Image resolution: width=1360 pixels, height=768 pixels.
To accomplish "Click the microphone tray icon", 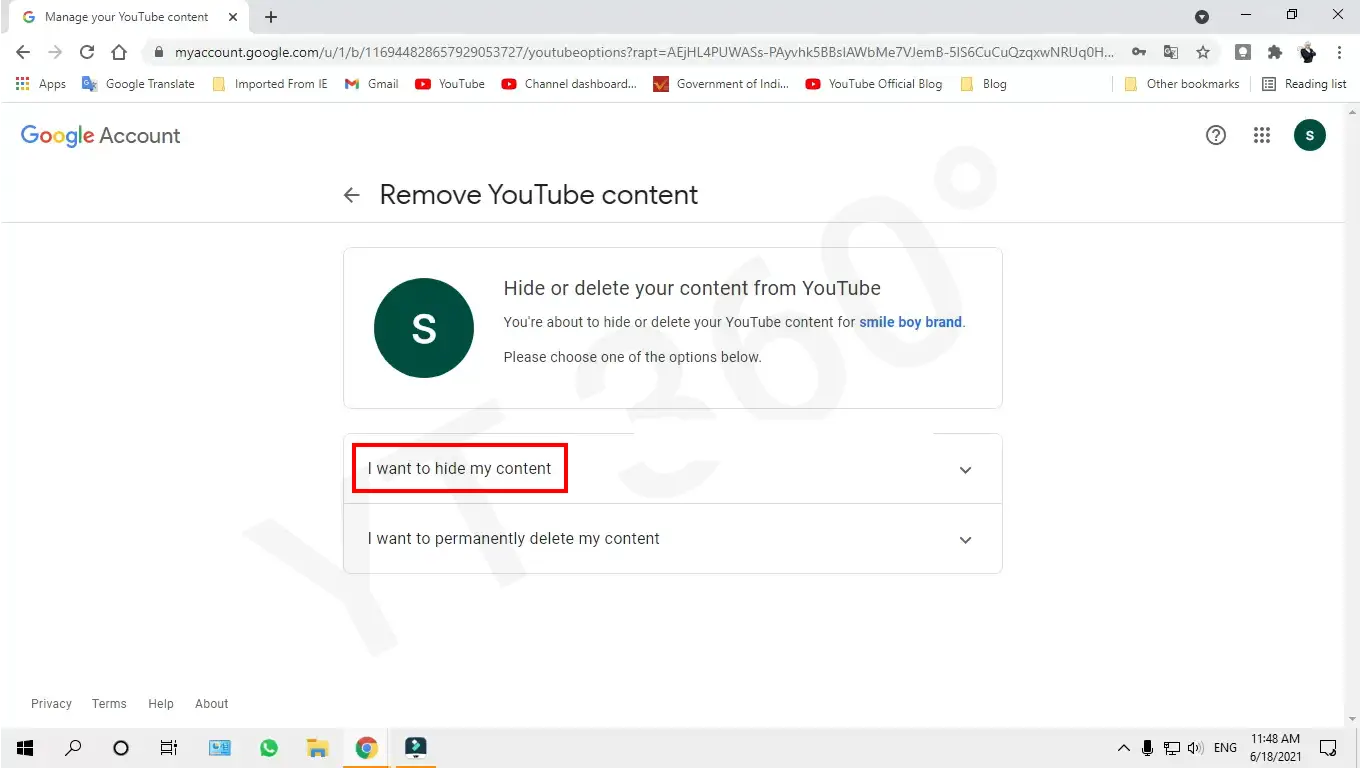I will (1148, 748).
